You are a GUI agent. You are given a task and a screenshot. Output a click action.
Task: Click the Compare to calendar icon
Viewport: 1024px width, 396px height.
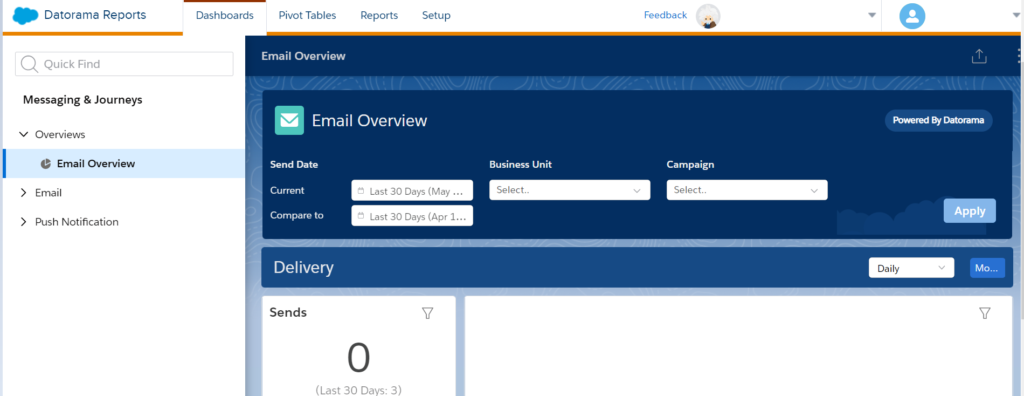click(360, 216)
